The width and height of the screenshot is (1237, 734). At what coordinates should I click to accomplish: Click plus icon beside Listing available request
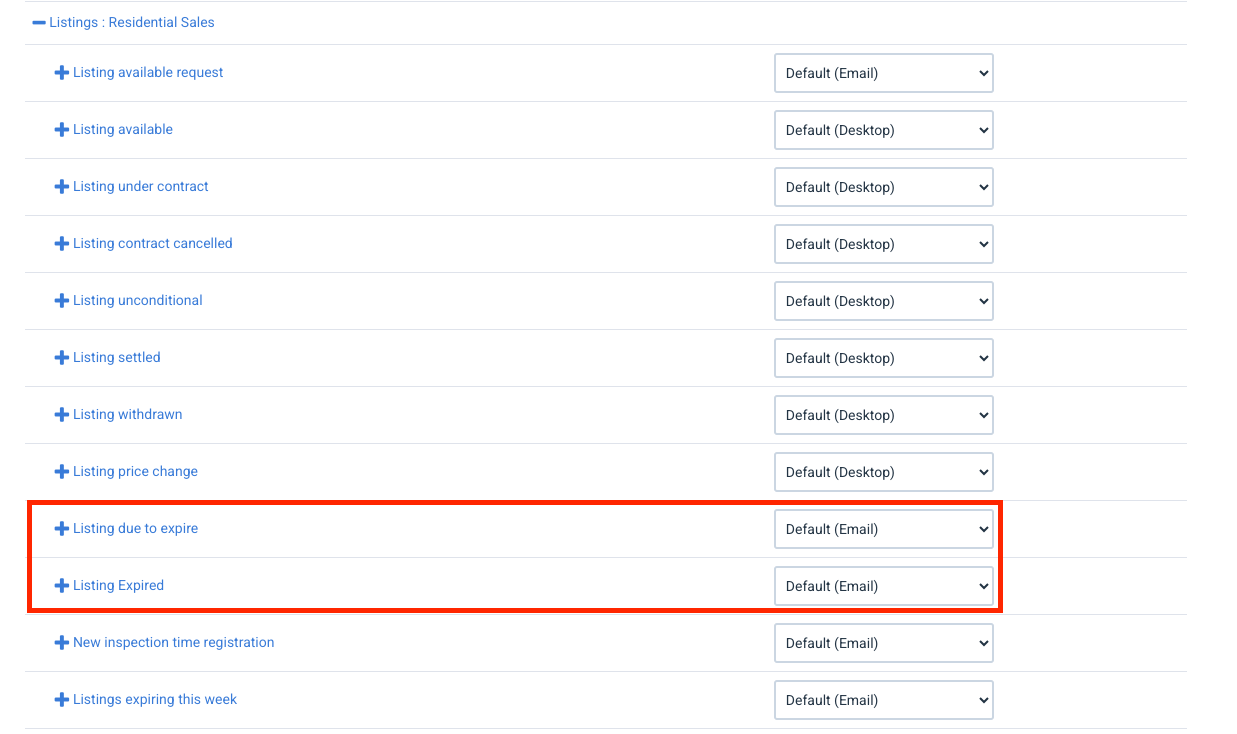click(x=61, y=73)
